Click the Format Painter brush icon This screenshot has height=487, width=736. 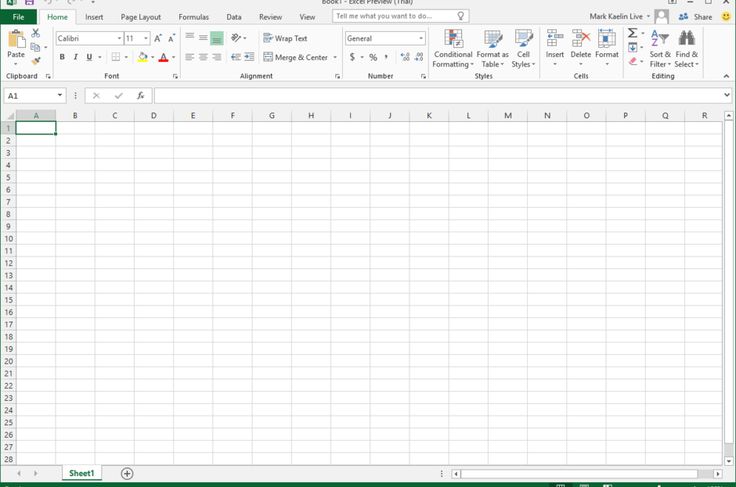click(x=37, y=61)
